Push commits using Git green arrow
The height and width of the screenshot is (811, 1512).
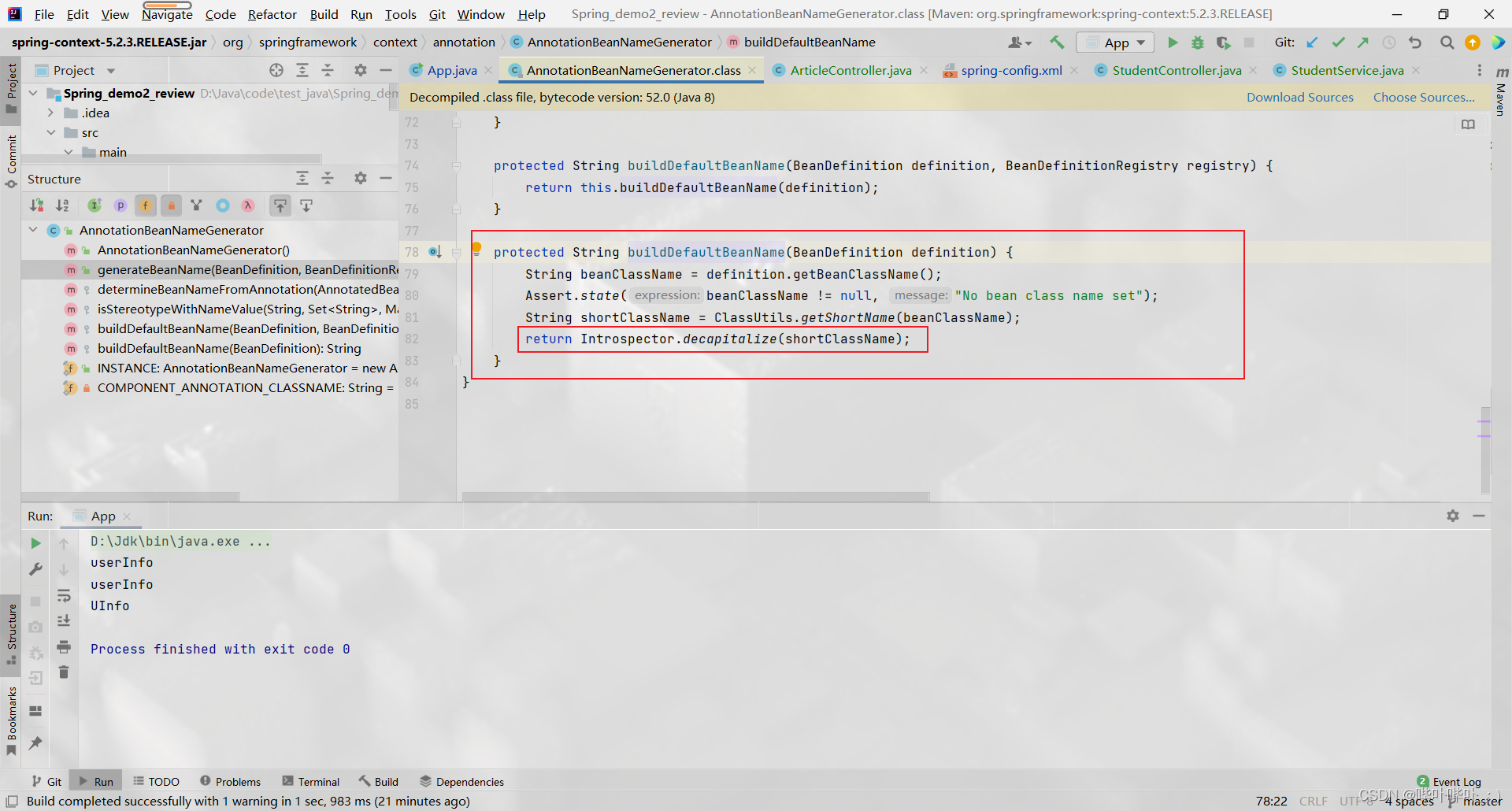[1363, 43]
